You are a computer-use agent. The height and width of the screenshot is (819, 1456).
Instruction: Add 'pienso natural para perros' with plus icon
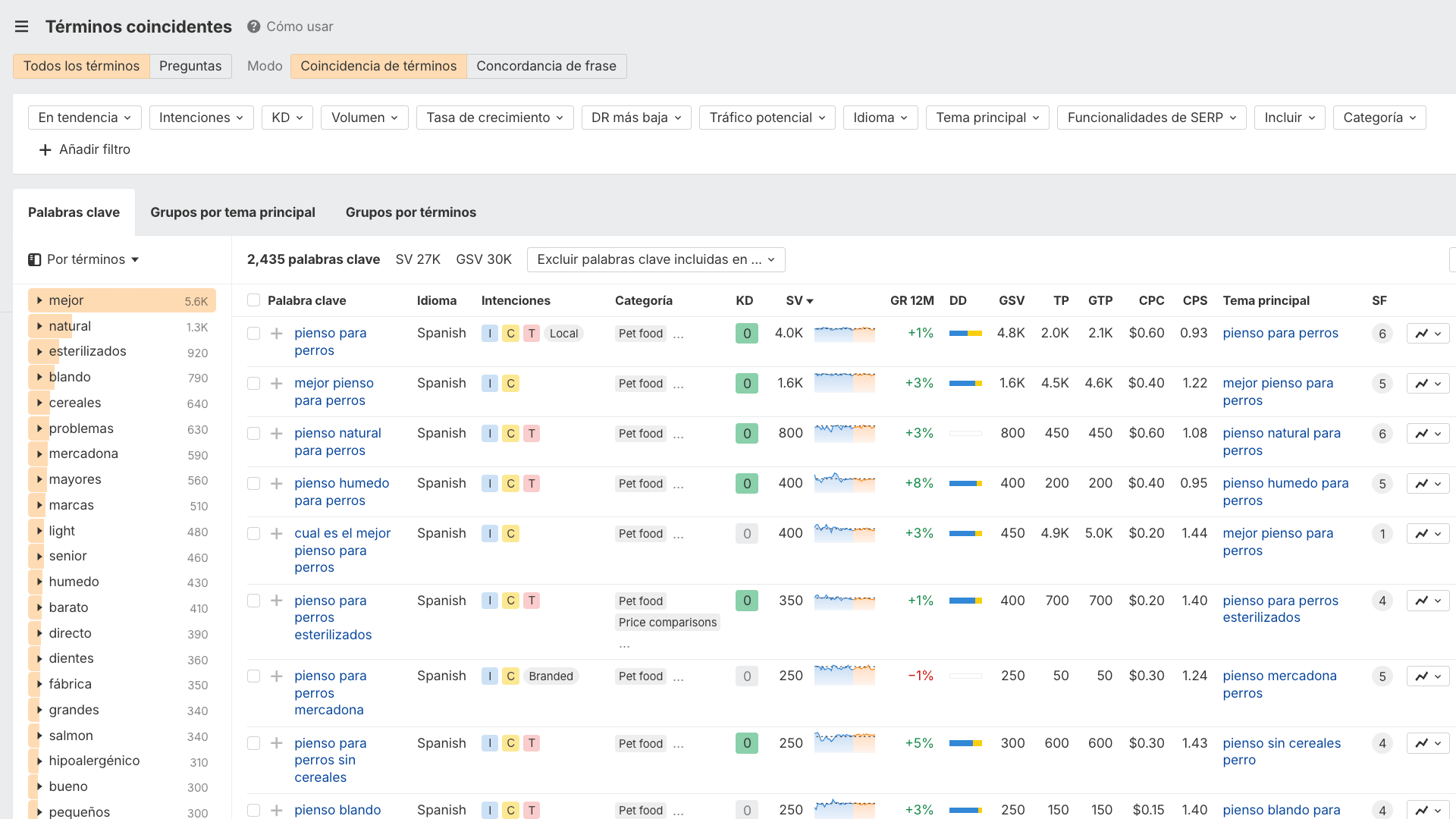tap(277, 434)
